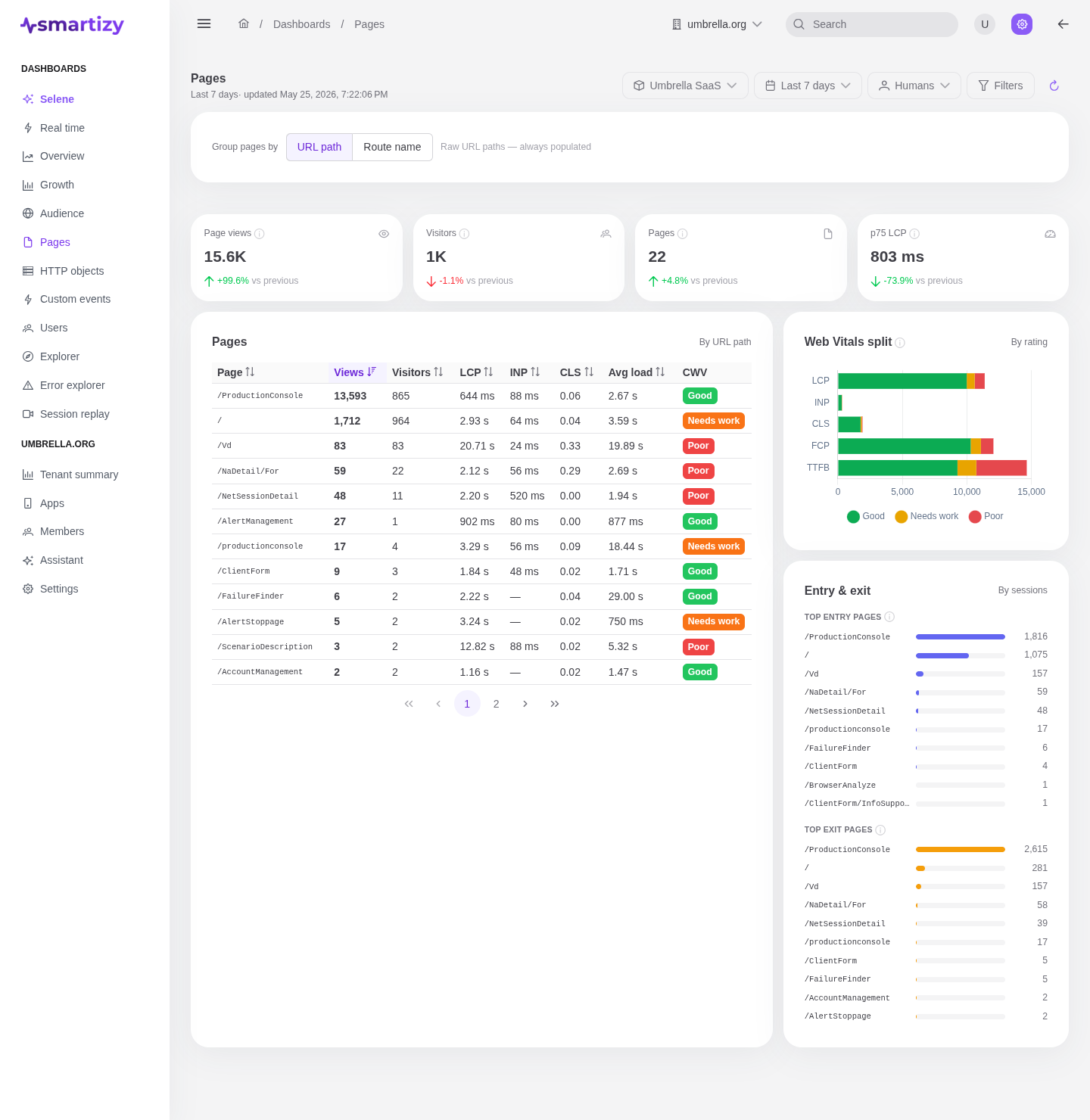Click the back arrow icon in header
The width and height of the screenshot is (1090, 1120).
(x=1063, y=24)
